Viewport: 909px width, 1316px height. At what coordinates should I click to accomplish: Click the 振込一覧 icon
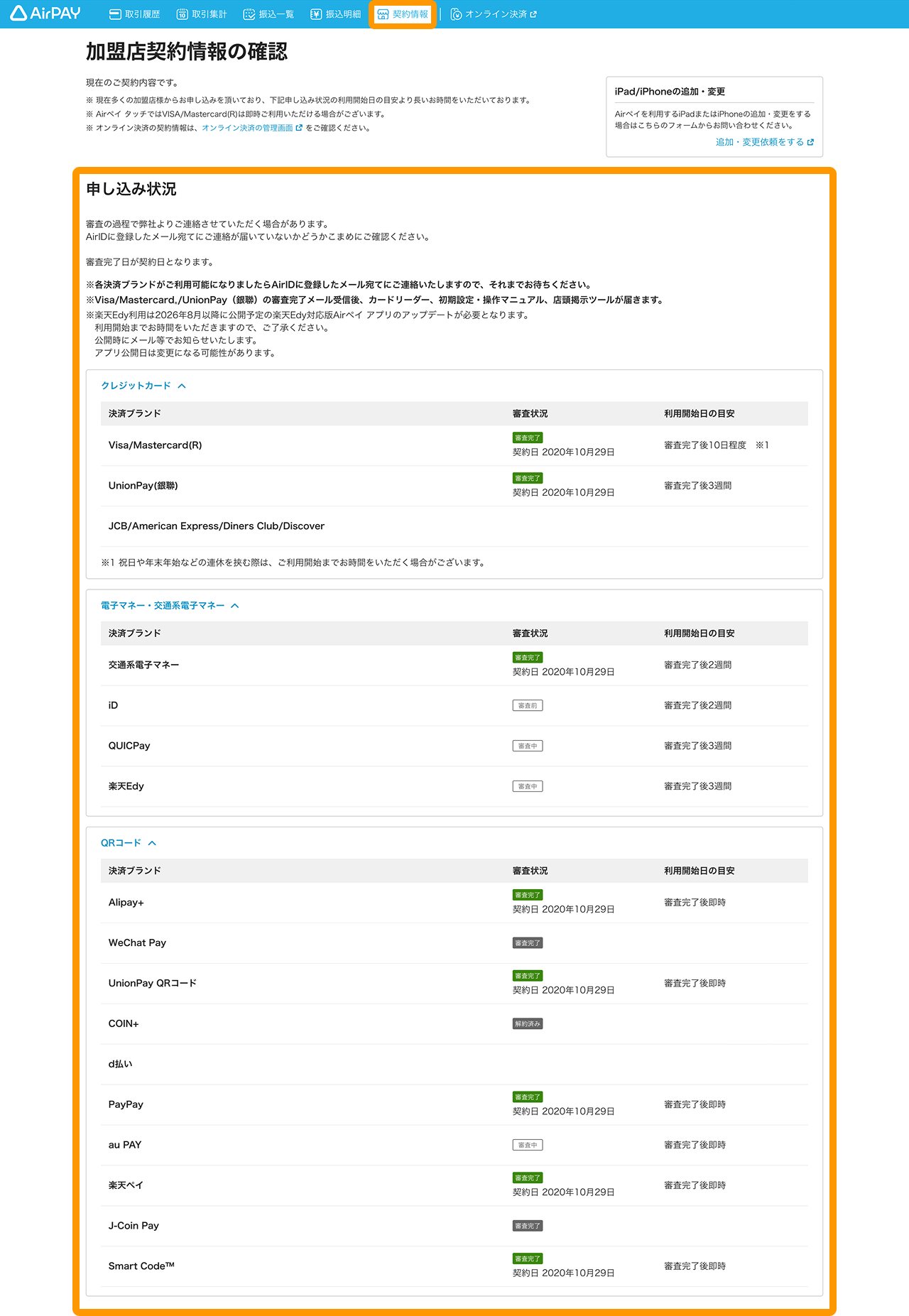[x=249, y=14]
